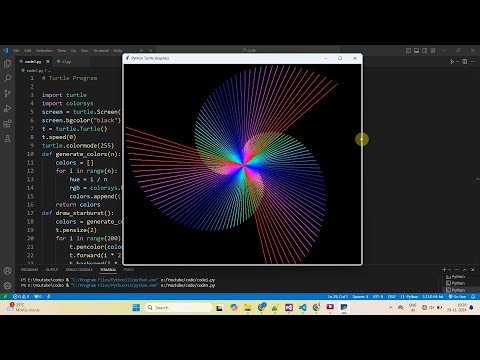Screen dimensions: 480x360
Task: Open File Explorer from the taskbar
Action: click(247, 307)
